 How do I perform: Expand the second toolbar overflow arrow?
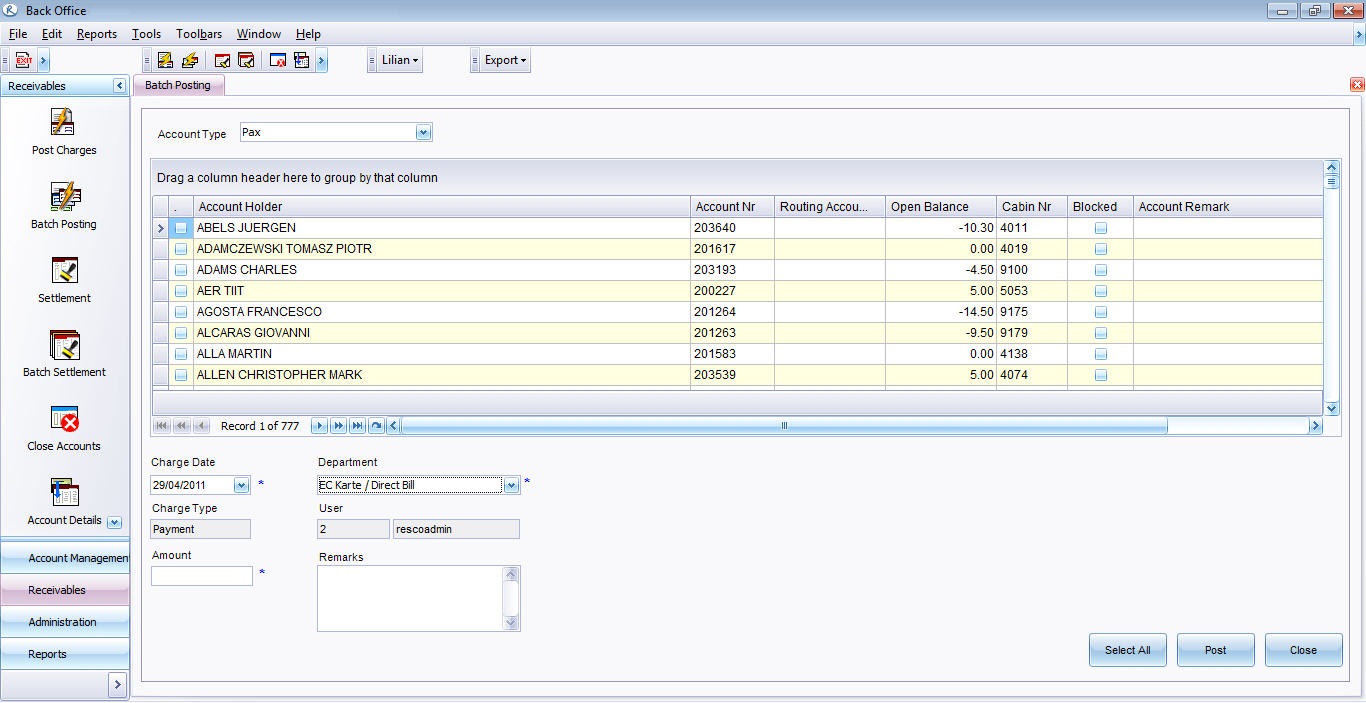coord(321,60)
